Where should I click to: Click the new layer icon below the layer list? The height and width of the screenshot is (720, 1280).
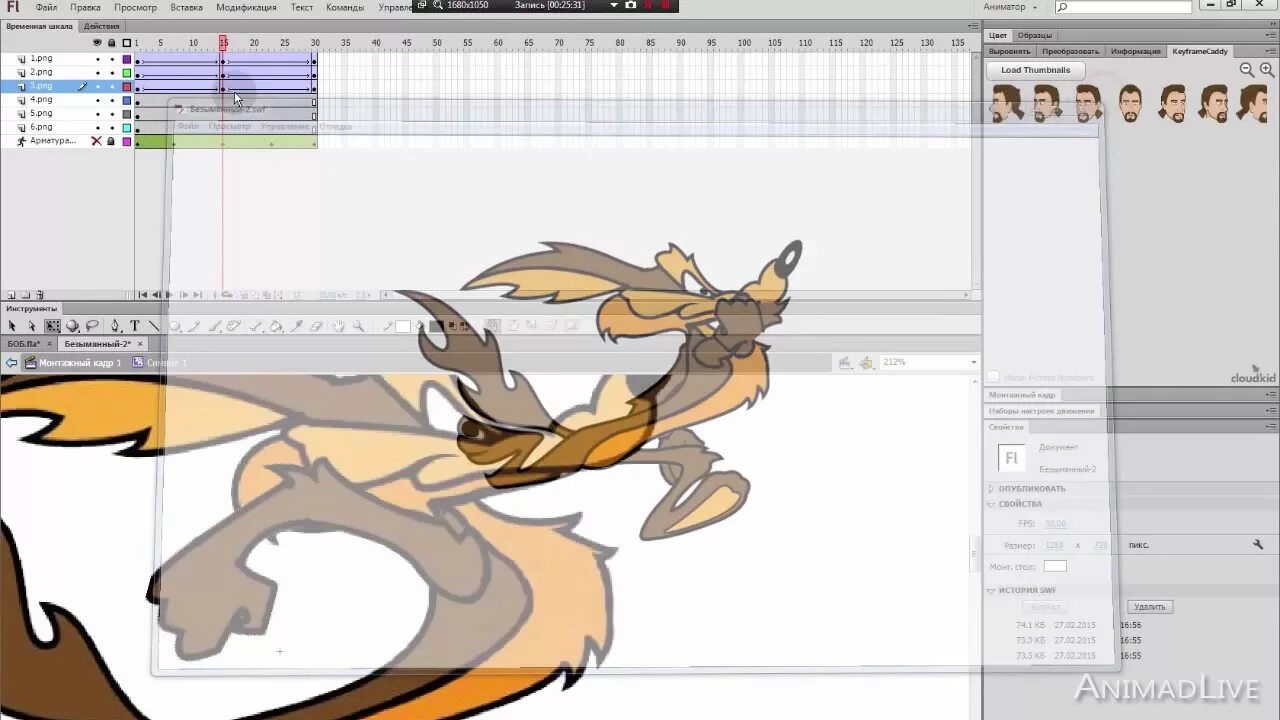[11, 295]
